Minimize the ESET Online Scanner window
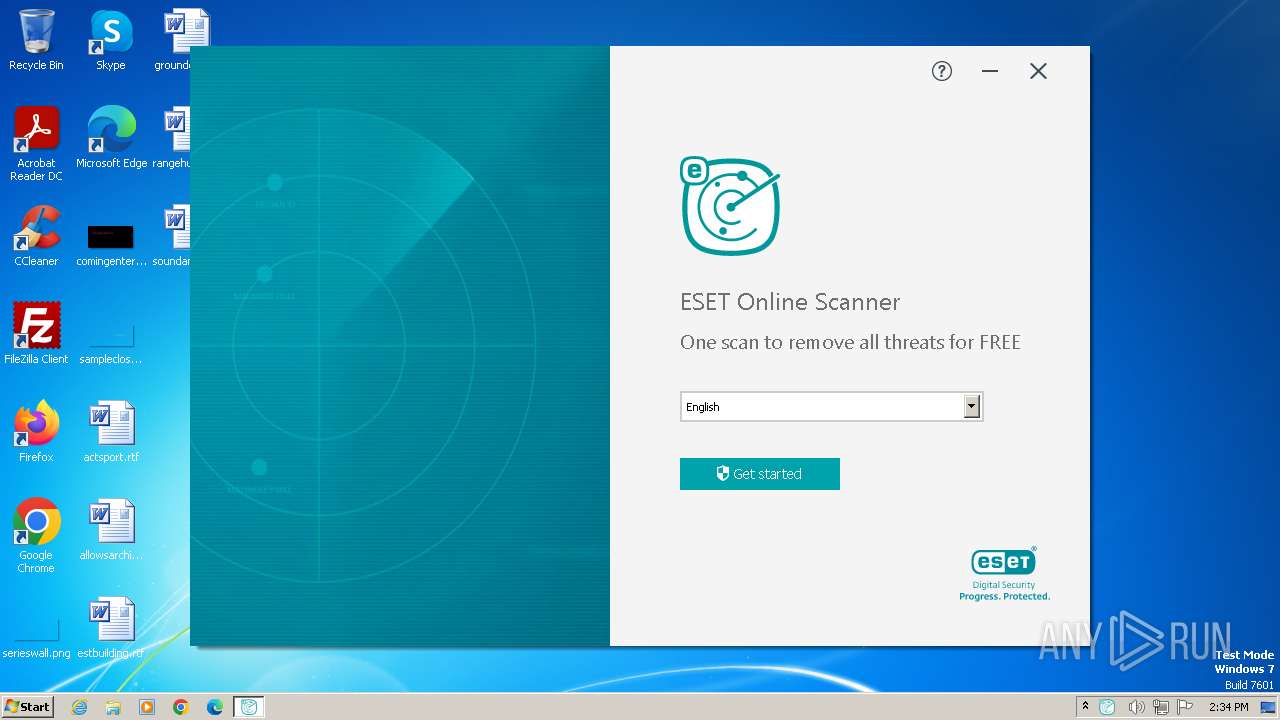The image size is (1280, 720). 990,71
